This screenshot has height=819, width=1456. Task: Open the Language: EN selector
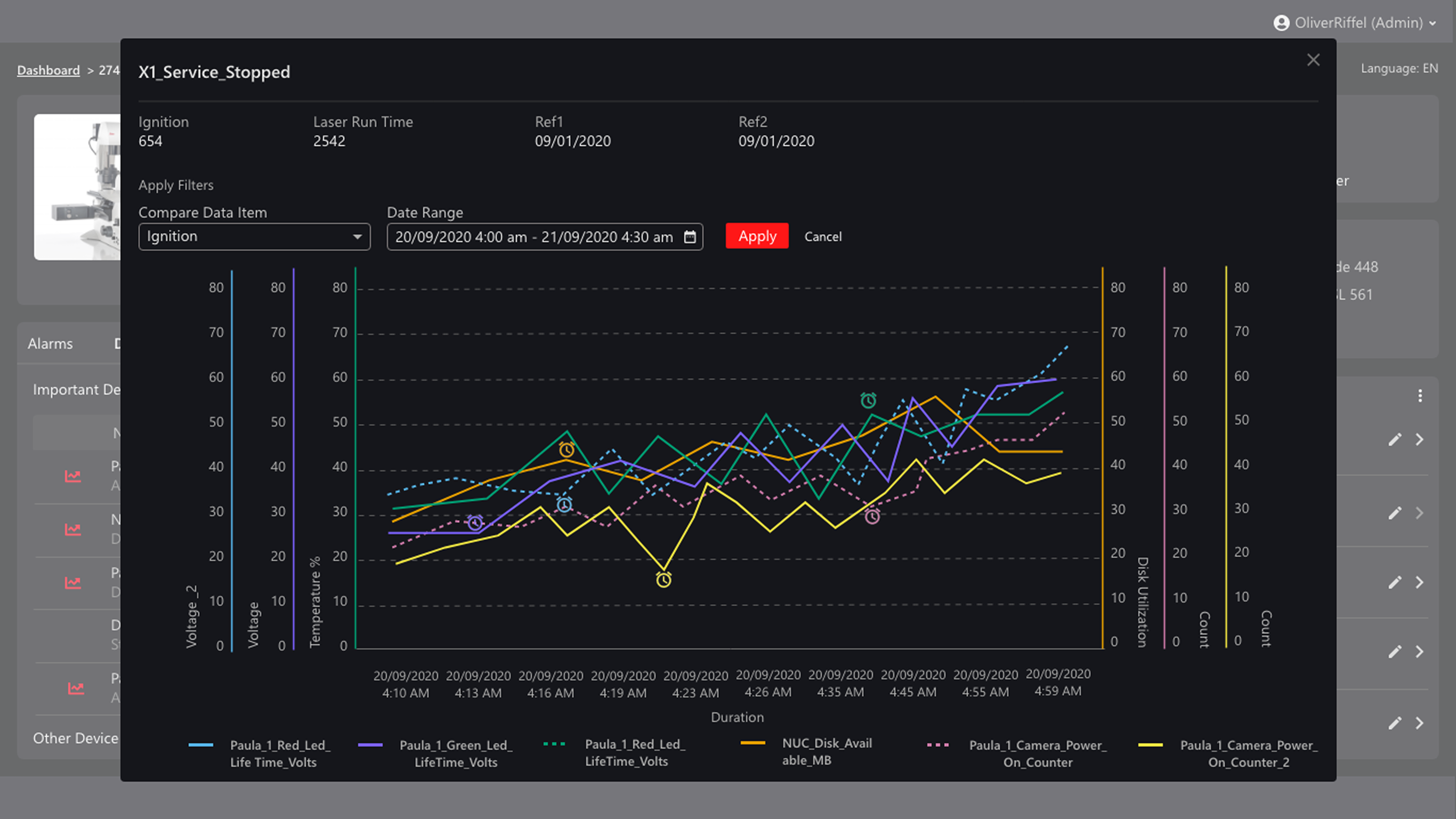pyautogui.click(x=1399, y=68)
